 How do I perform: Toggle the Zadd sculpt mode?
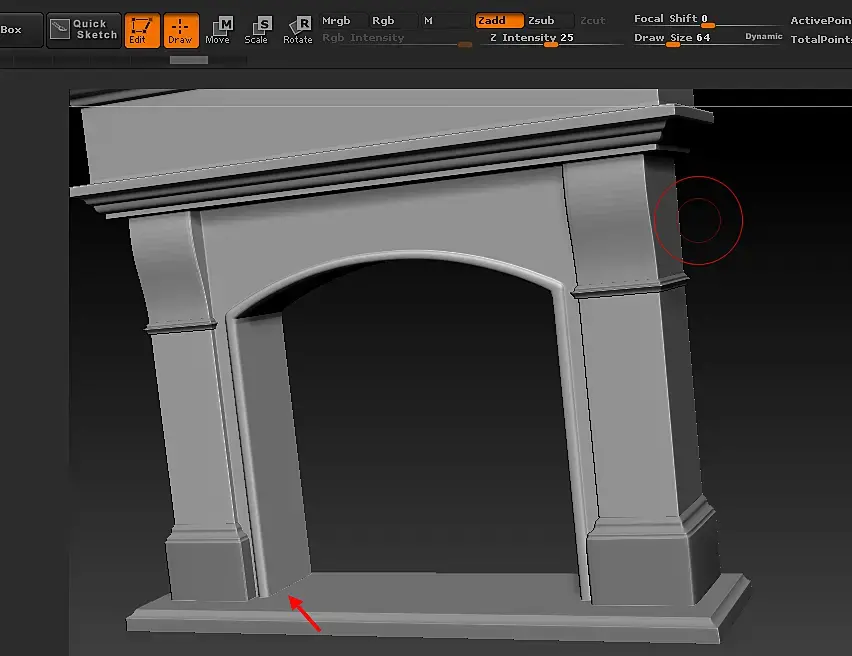coord(499,21)
